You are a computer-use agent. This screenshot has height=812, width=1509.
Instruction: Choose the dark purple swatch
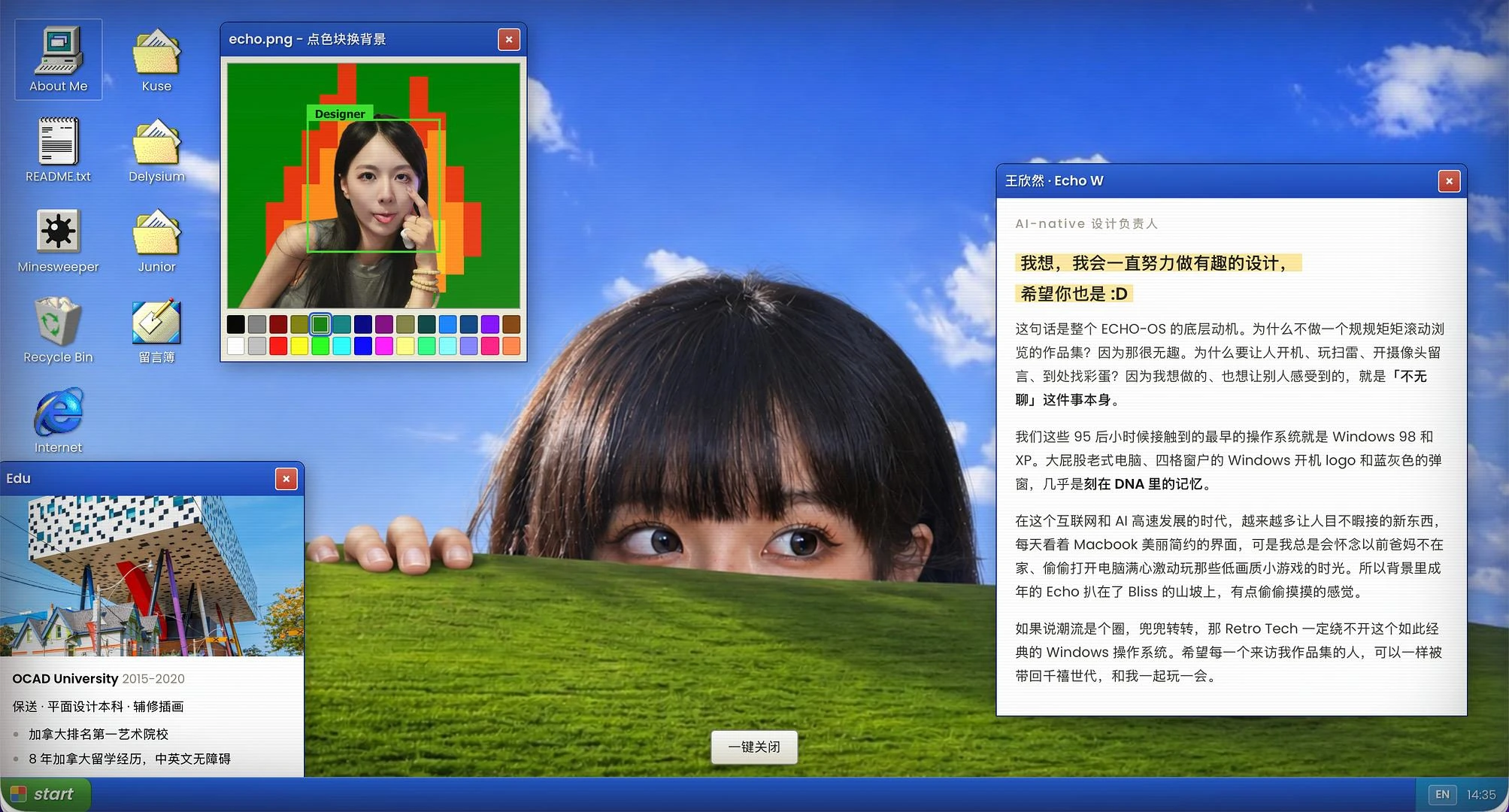(384, 324)
